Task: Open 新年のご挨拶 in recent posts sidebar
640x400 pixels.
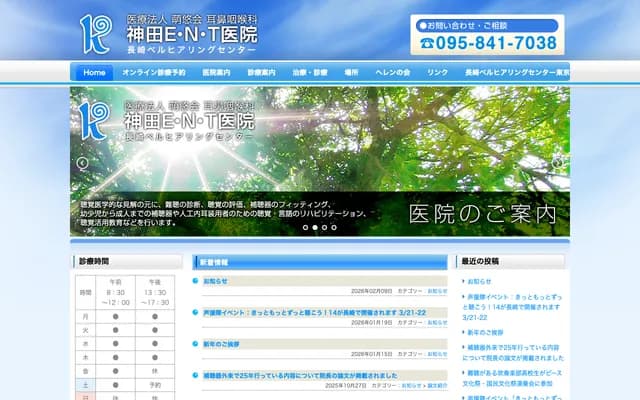Action: [486, 331]
